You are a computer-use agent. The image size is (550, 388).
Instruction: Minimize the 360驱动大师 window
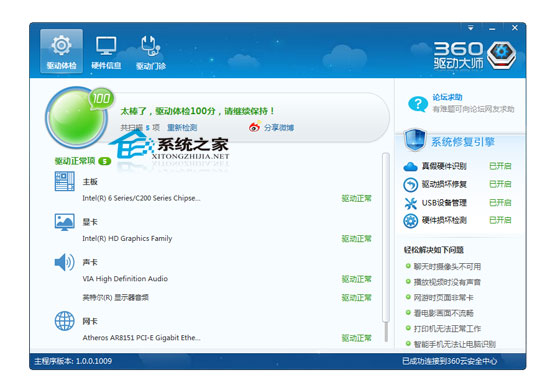[492, 28]
